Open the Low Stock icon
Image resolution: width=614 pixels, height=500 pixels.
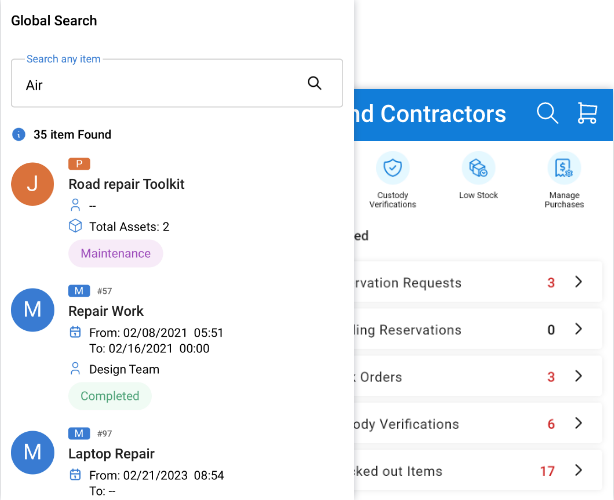(478, 168)
